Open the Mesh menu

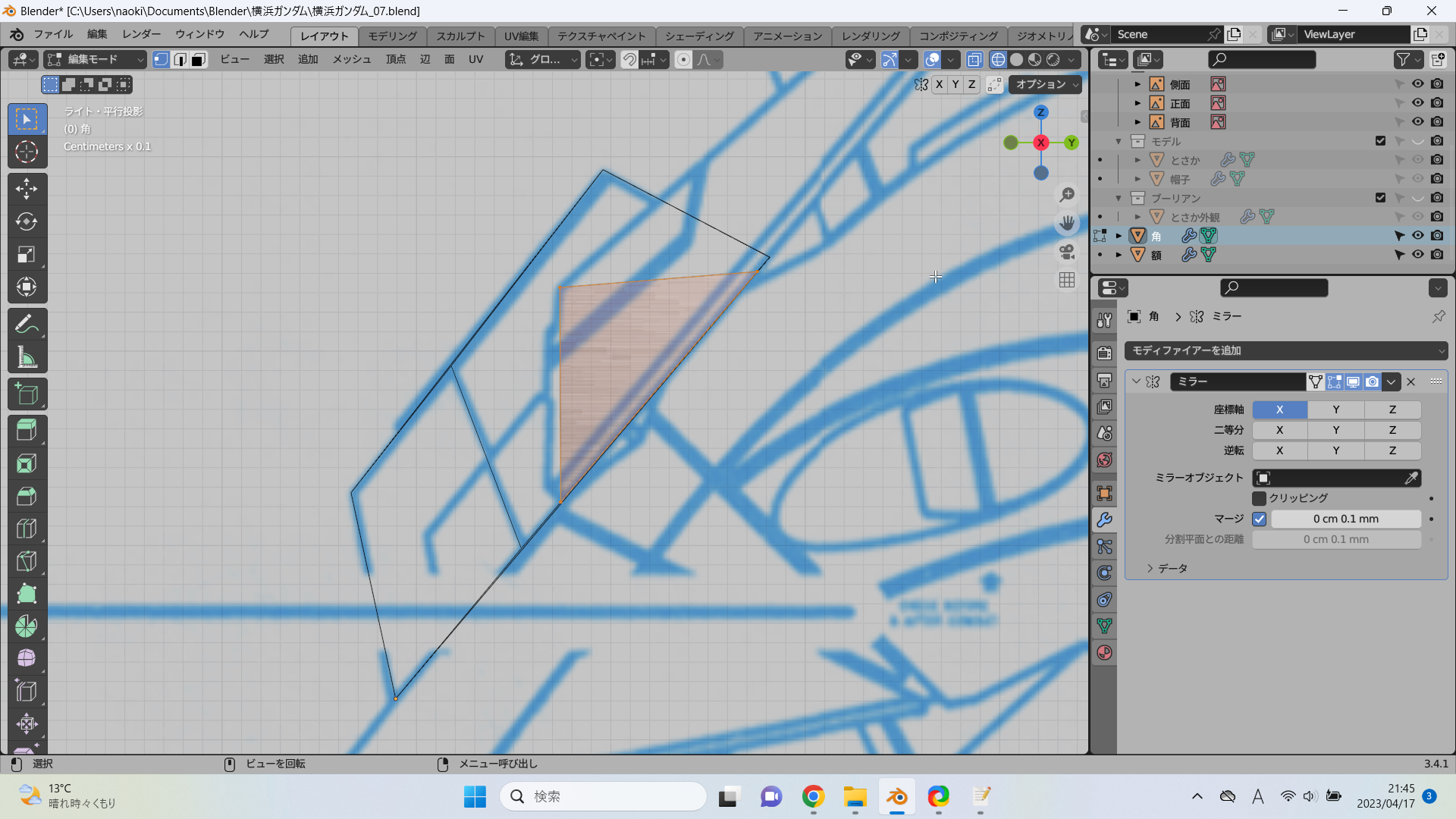pyautogui.click(x=351, y=60)
